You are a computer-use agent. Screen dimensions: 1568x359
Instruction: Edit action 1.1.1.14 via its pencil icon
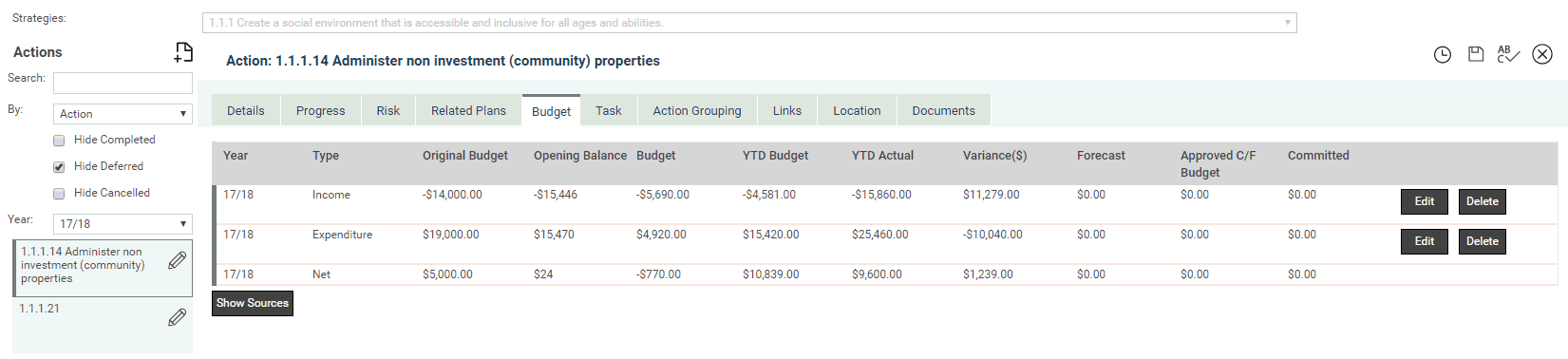pyautogui.click(x=177, y=260)
